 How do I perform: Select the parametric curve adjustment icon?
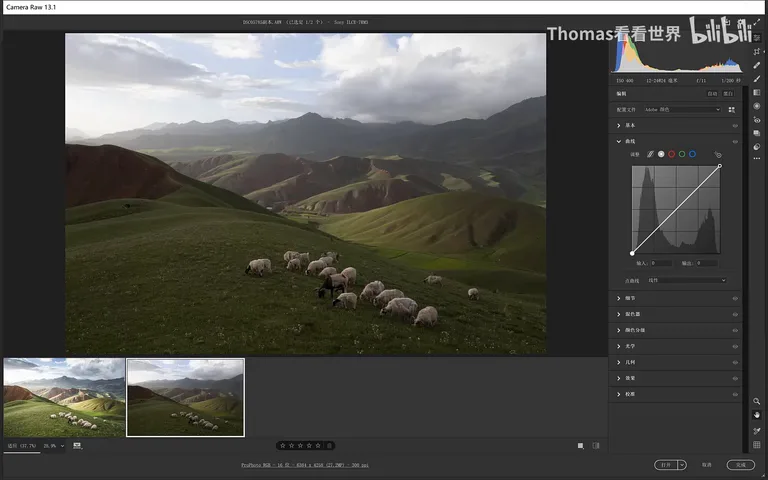pyautogui.click(x=650, y=154)
